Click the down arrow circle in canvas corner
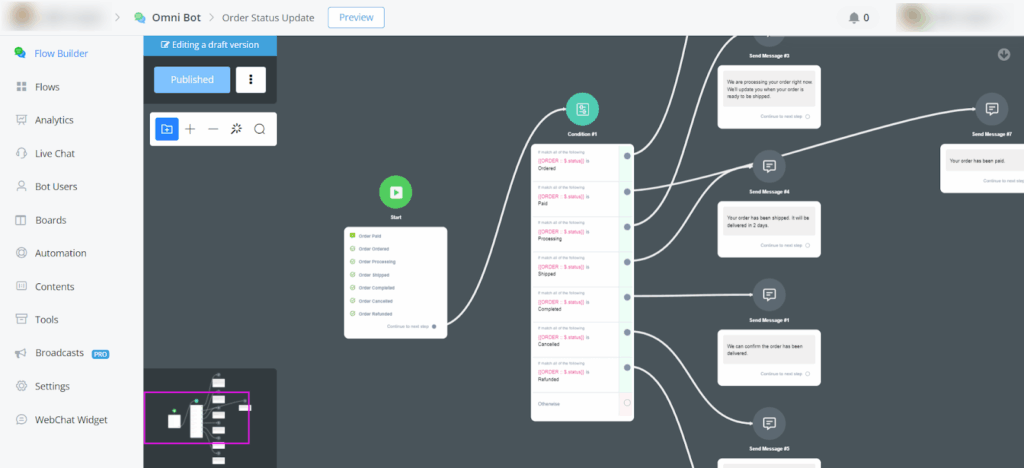Screen dimensions: 1024x468 point(1004,54)
